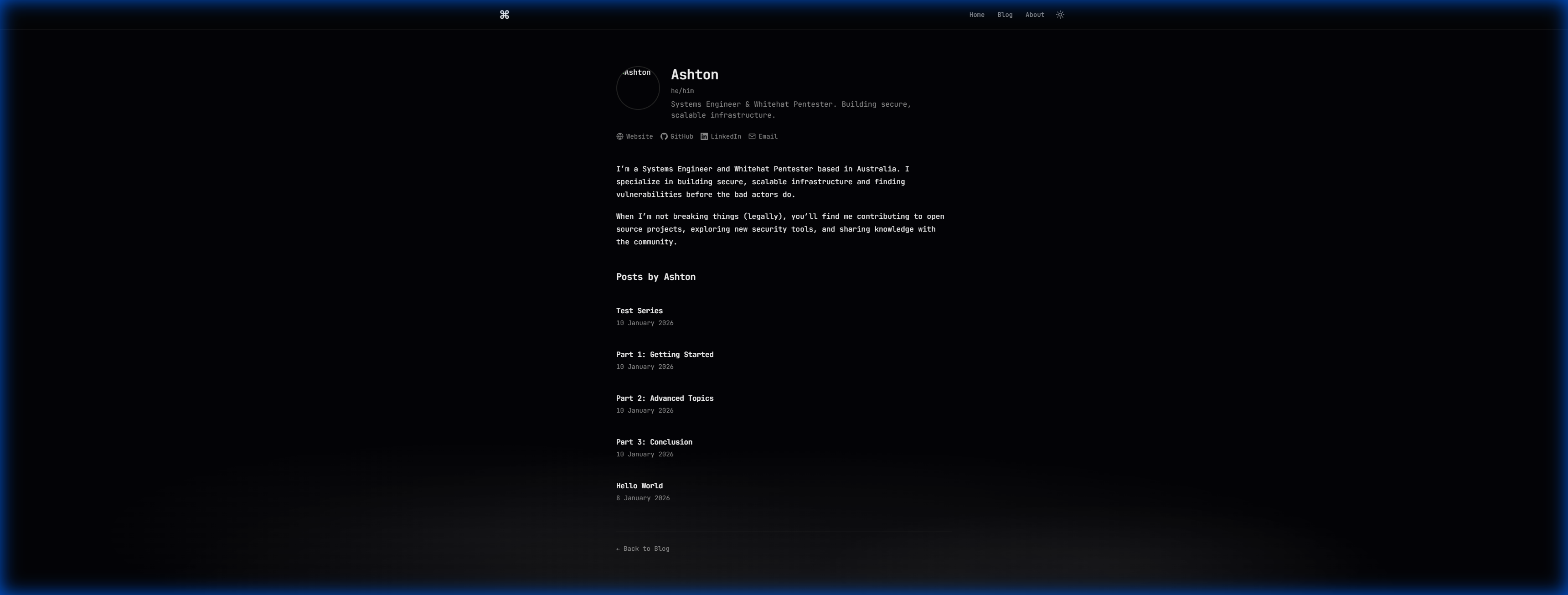Open the Hello World post
The width and height of the screenshot is (1568, 595).
coord(639,486)
